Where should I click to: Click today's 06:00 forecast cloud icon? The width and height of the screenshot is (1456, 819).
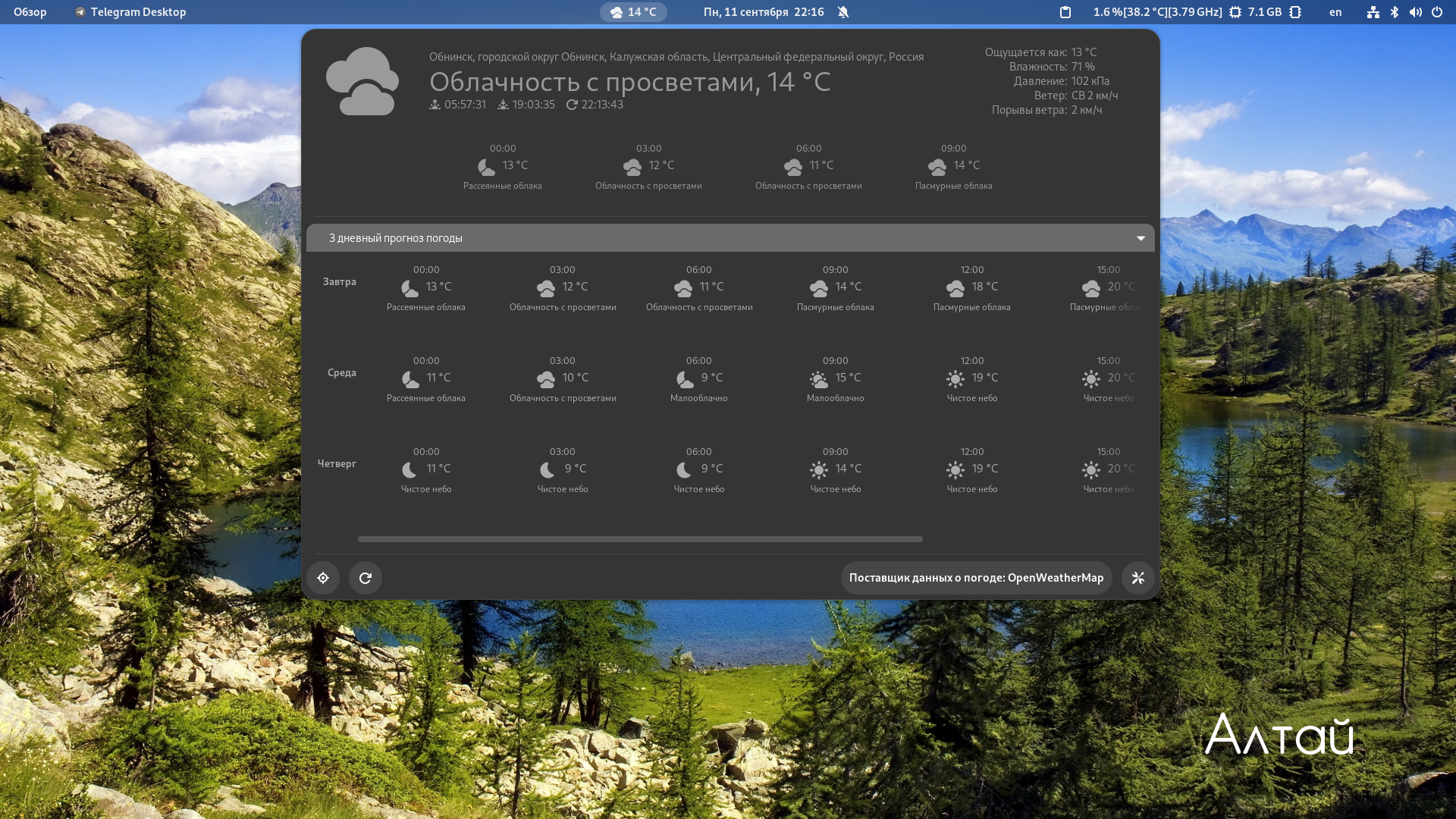tap(793, 167)
